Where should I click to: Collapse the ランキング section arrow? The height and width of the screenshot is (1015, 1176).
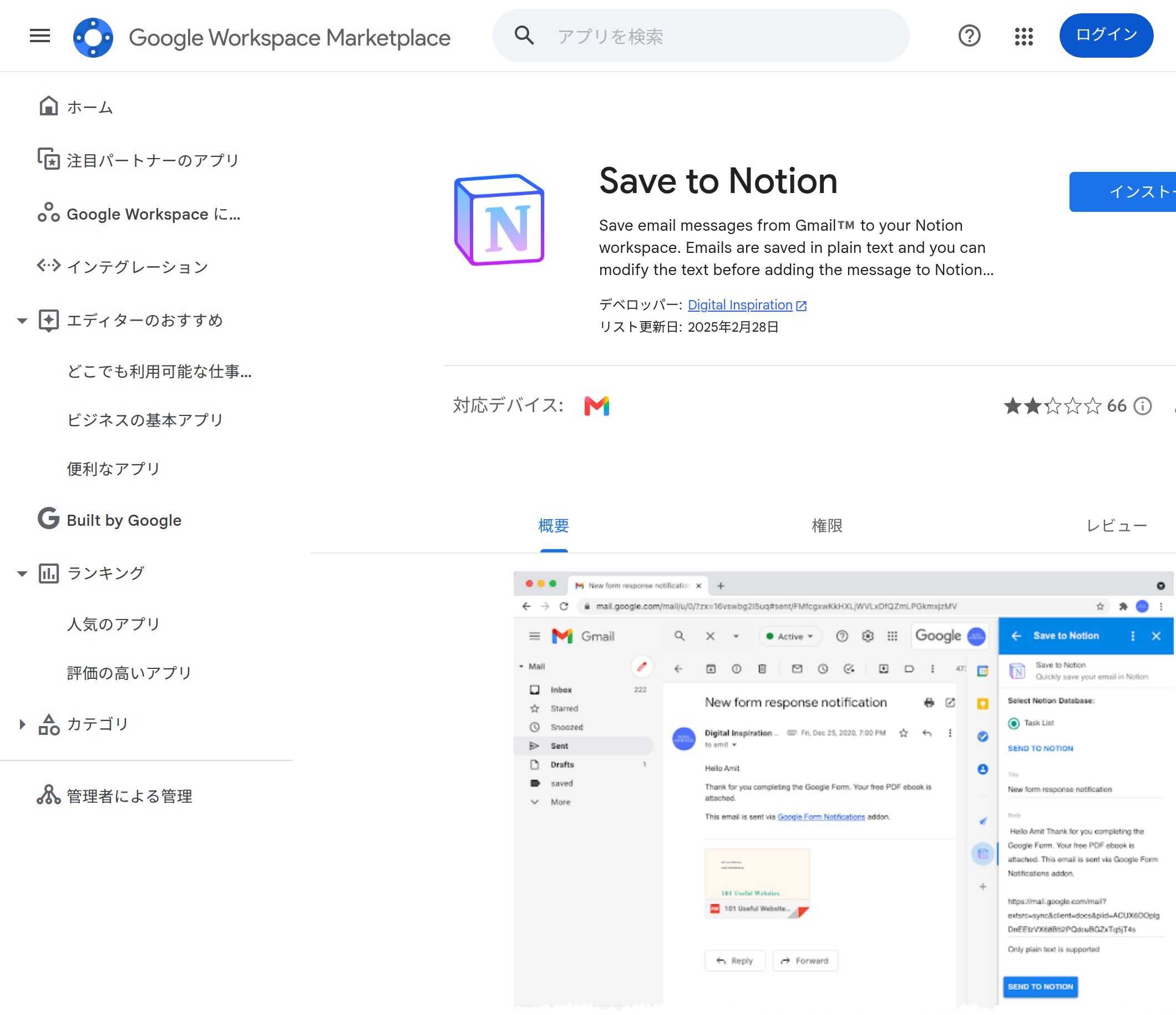click(x=22, y=574)
